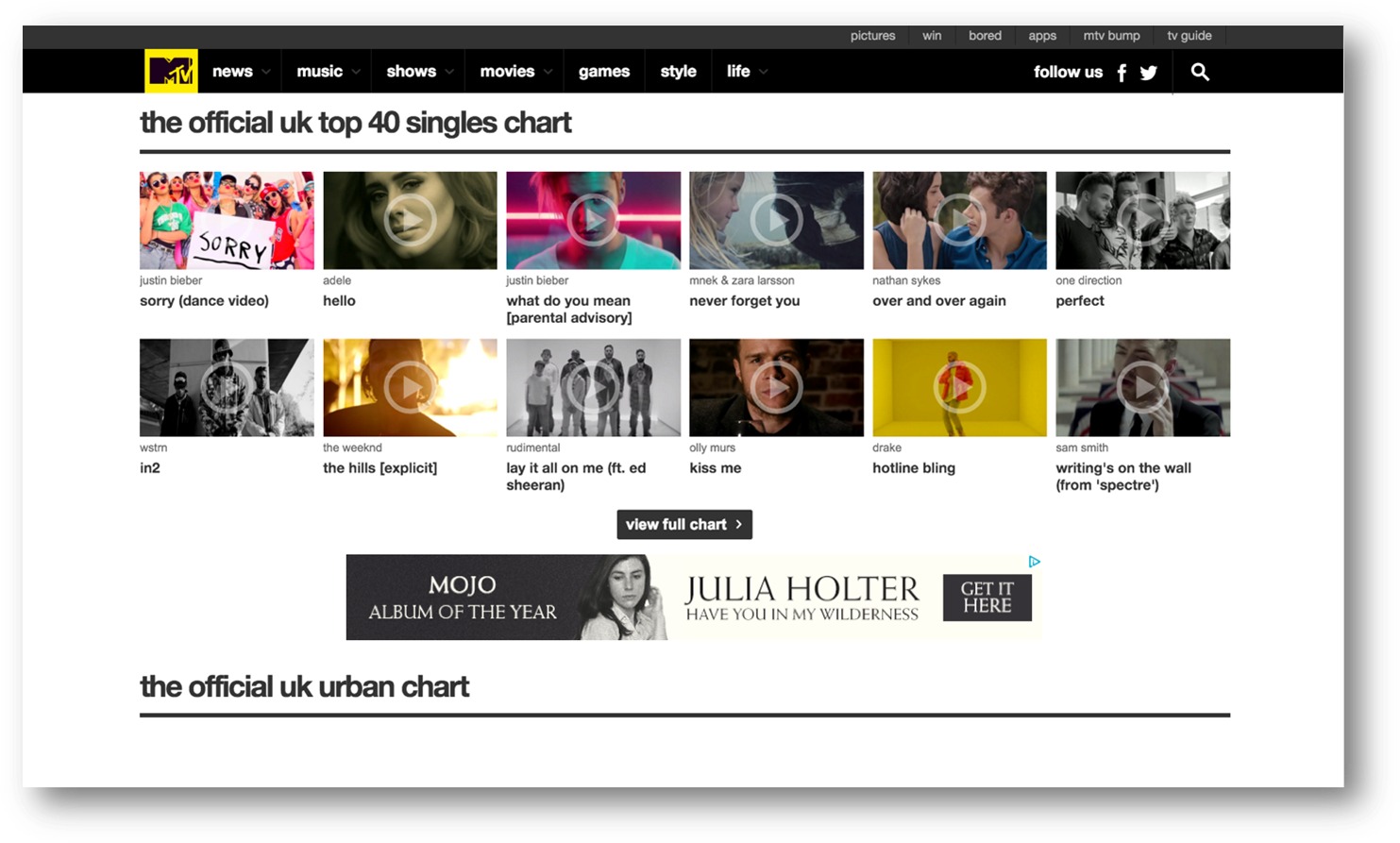Open MTV's Facebook page icon

(x=1122, y=73)
